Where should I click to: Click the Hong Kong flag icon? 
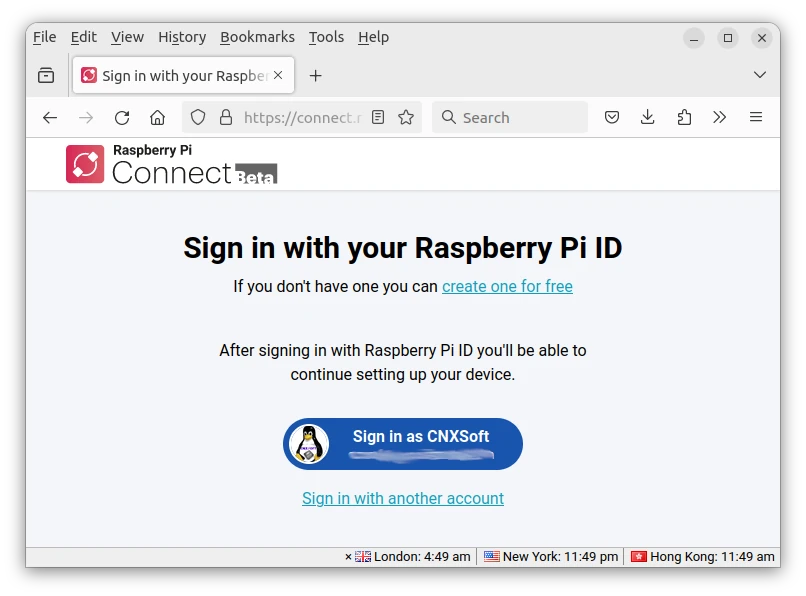(x=638, y=556)
